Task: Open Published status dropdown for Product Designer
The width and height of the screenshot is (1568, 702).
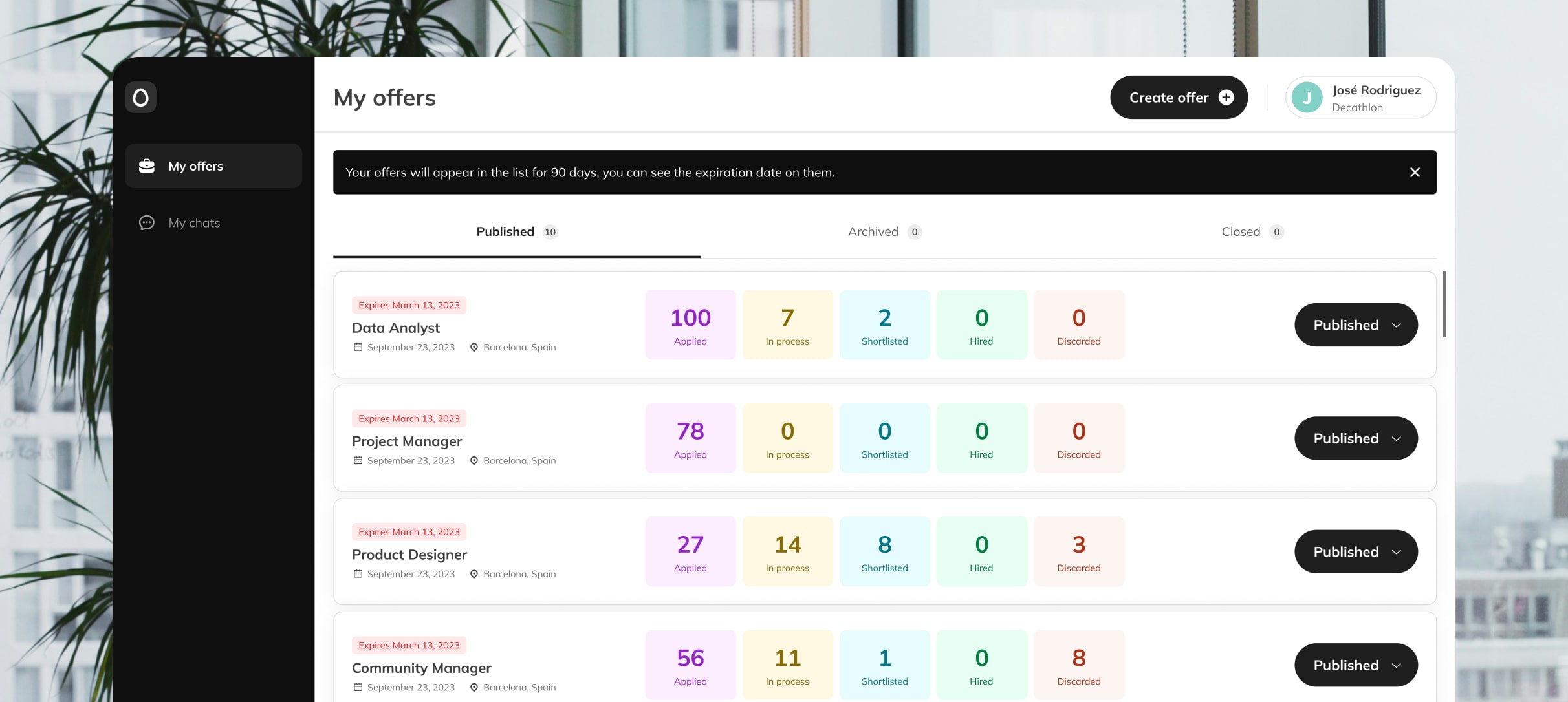Action: pyautogui.click(x=1356, y=552)
